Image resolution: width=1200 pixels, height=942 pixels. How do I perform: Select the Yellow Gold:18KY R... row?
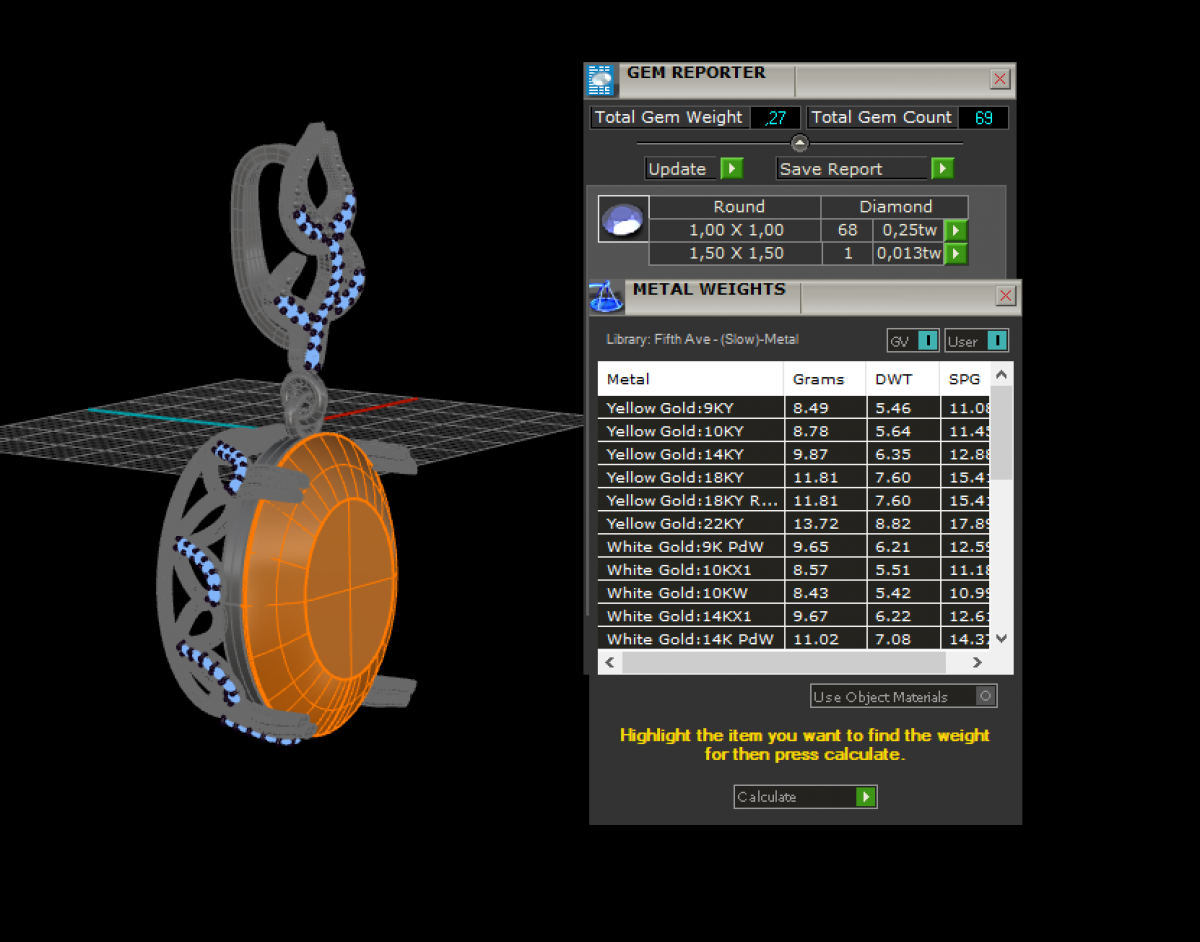795,500
